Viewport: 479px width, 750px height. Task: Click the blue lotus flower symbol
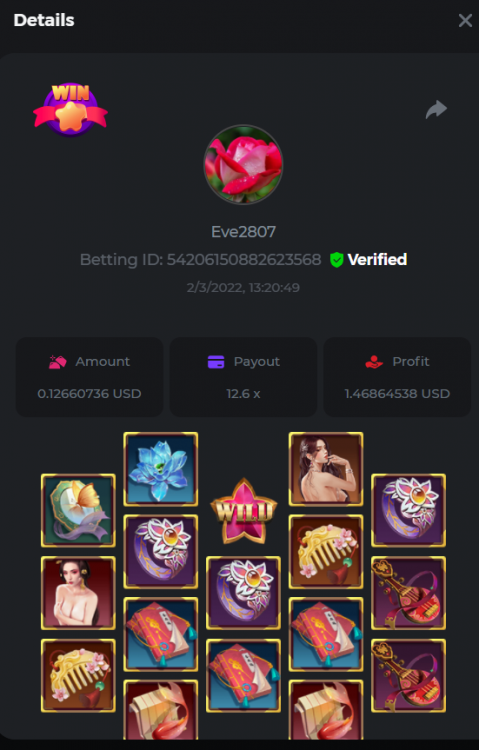coord(160,469)
